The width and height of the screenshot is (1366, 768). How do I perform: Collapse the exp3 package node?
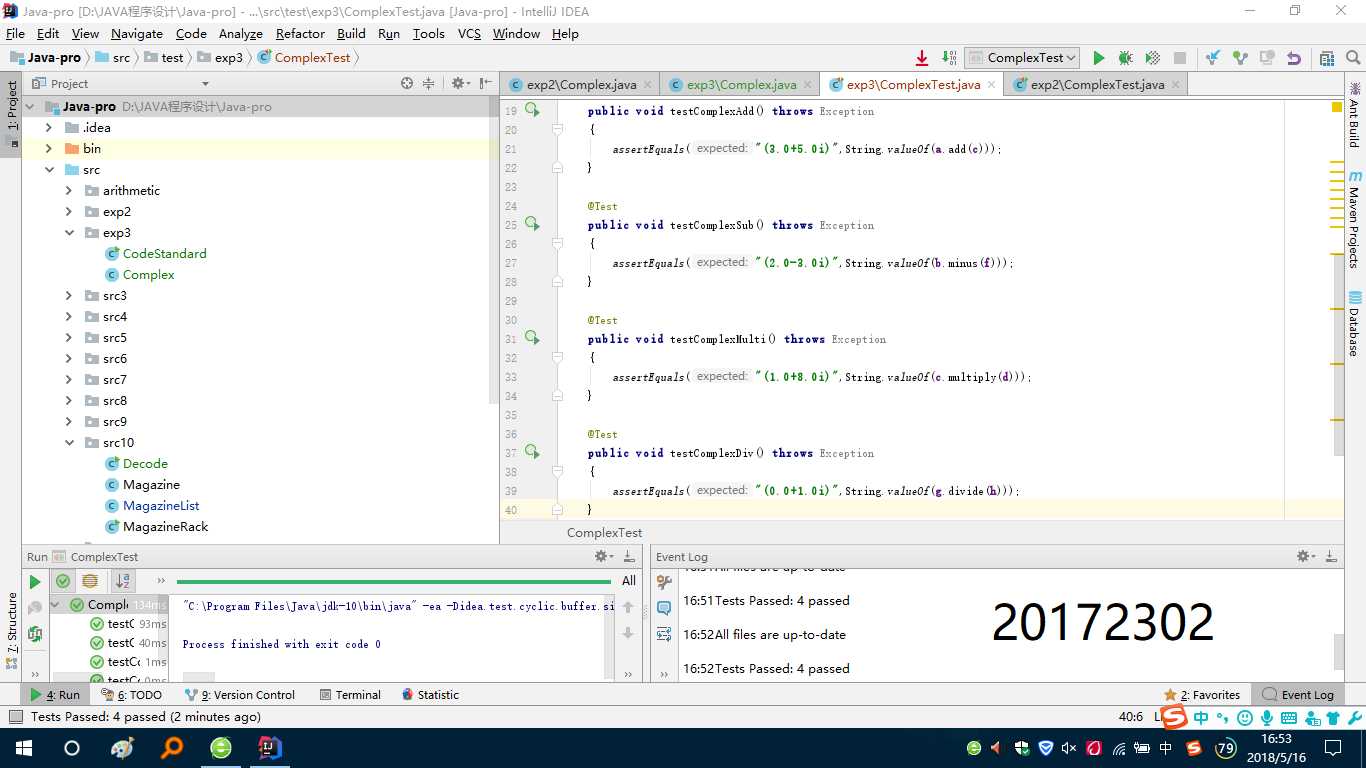[x=69, y=233]
